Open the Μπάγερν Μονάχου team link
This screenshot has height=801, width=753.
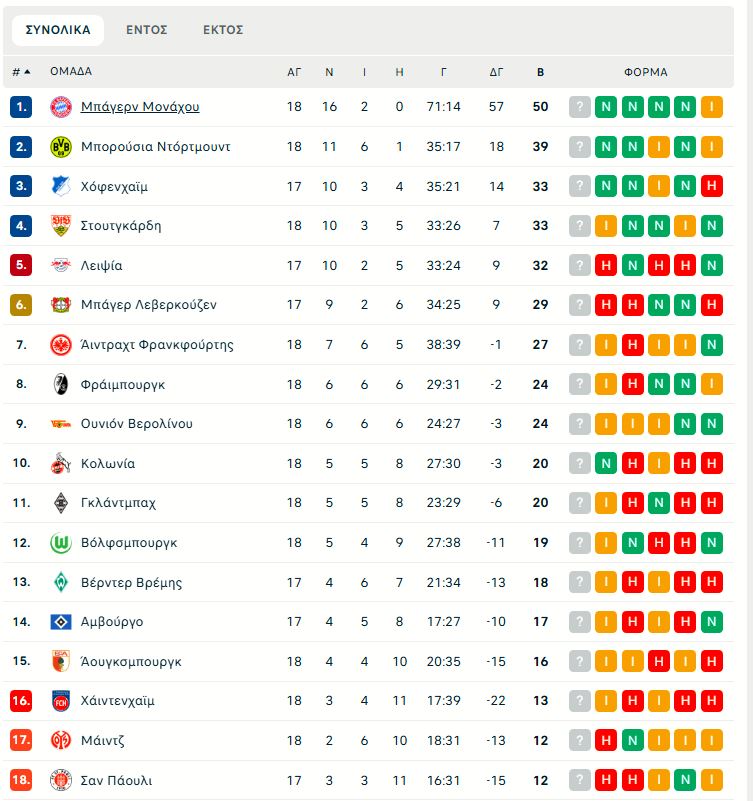pyautogui.click(x=140, y=107)
